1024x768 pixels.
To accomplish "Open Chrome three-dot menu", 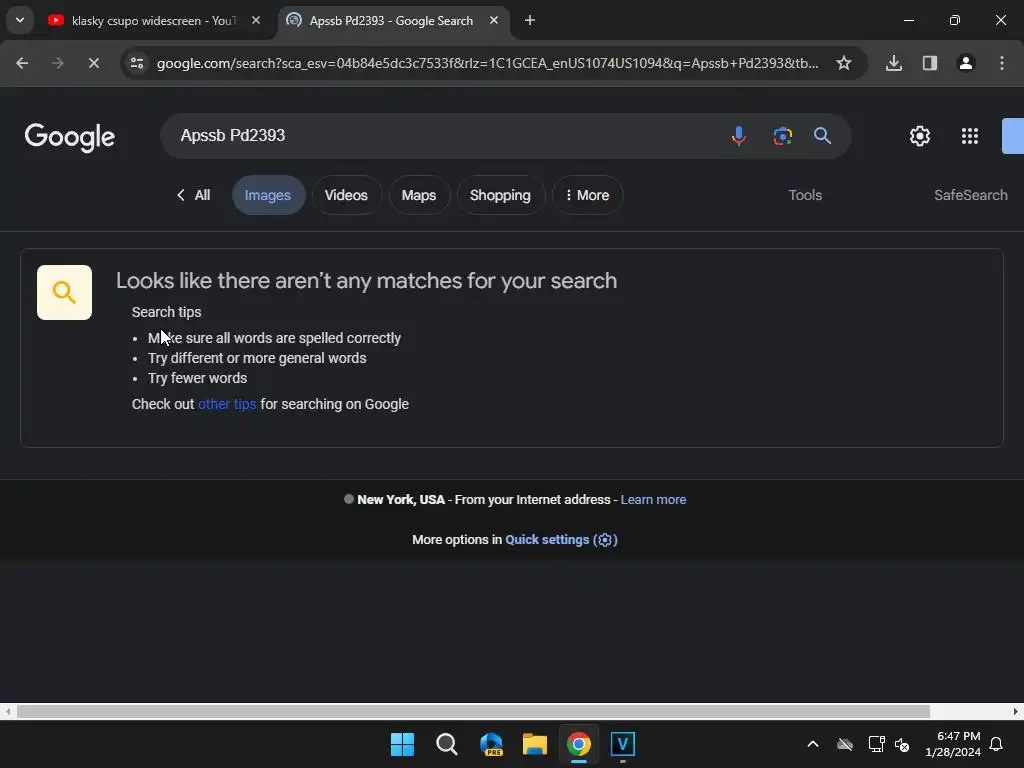I will click(1002, 63).
